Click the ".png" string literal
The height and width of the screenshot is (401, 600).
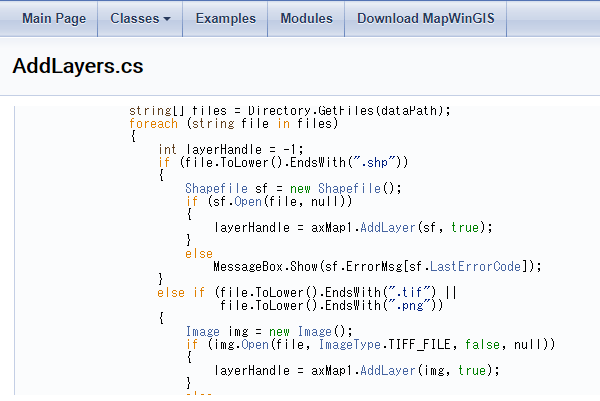pyautogui.click(x=409, y=306)
